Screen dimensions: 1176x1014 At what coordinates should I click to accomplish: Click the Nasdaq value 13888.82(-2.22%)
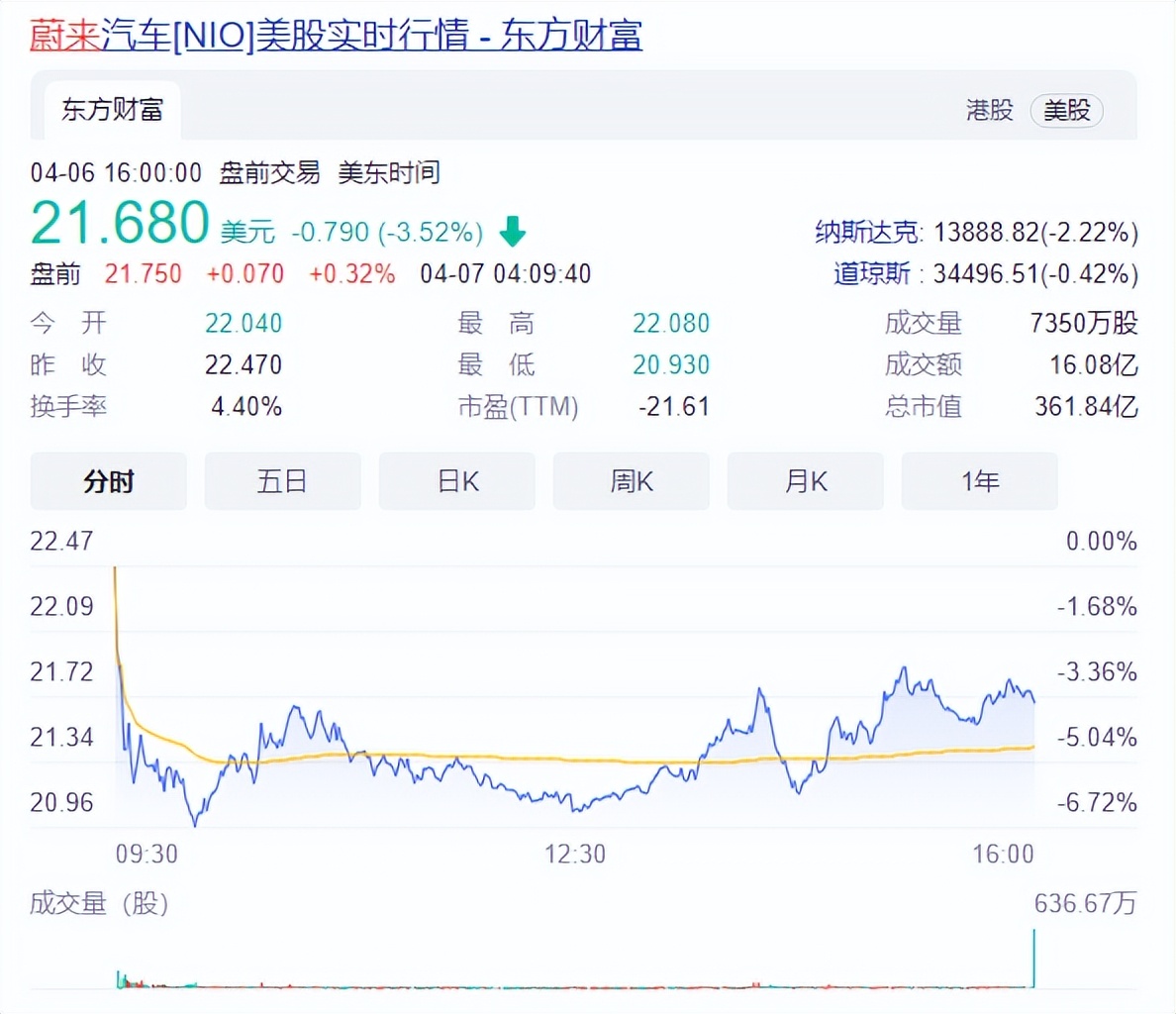point(1035,233)
